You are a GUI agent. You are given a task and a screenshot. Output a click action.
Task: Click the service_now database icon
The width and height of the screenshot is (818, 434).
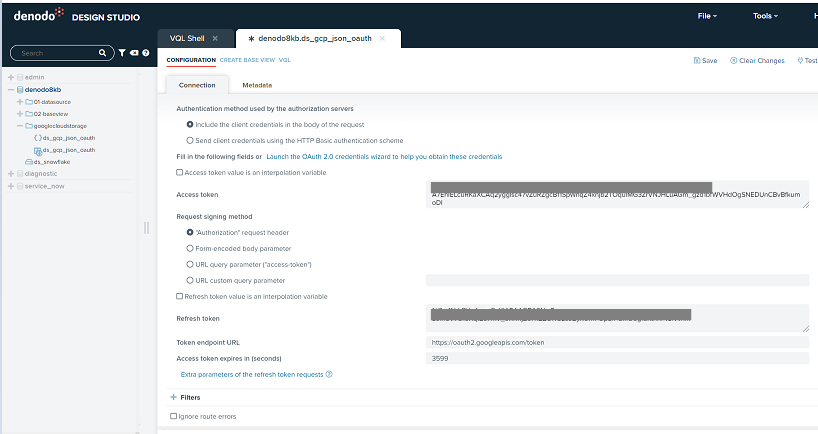pos(20,186)
